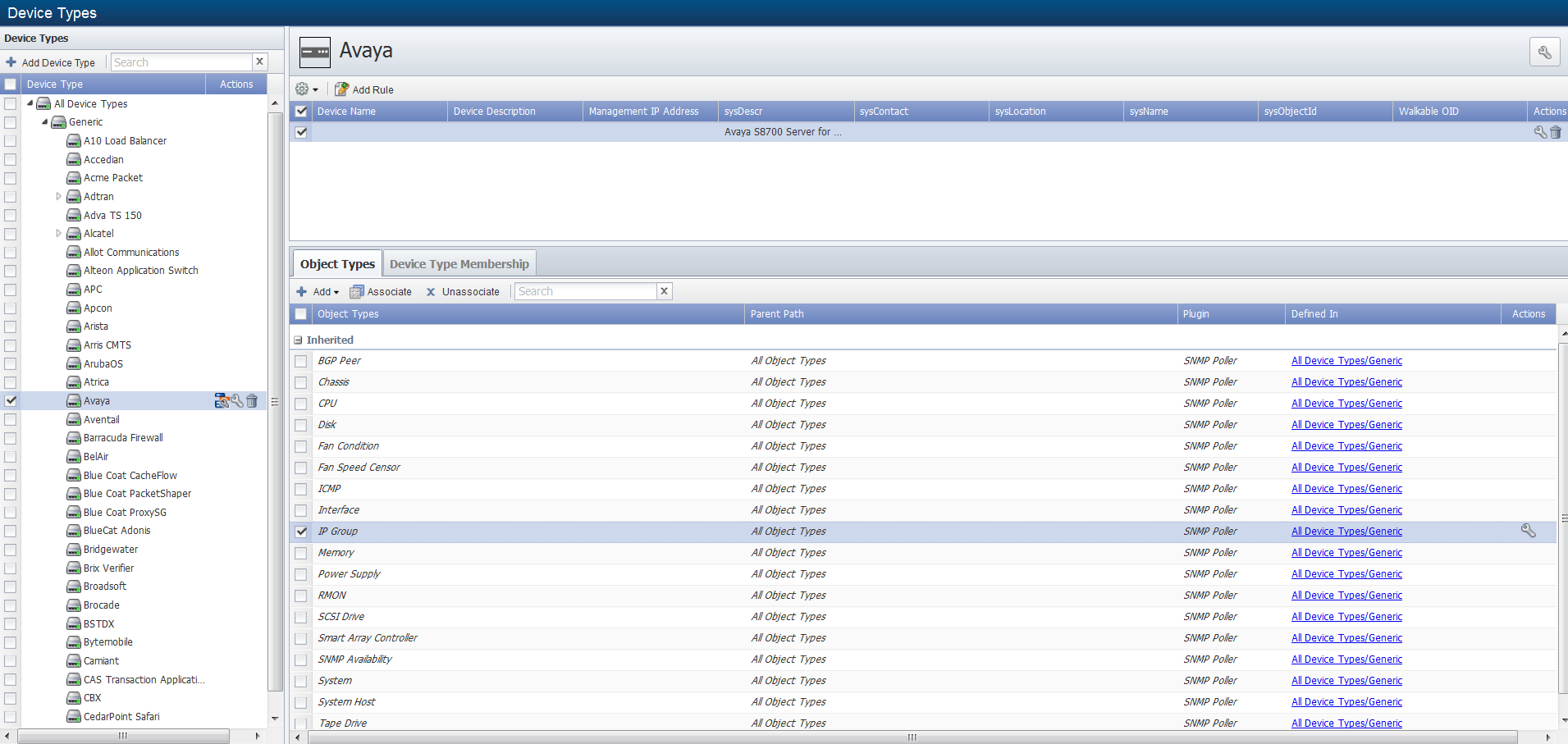Click Unassociate in object types toolbar
Image resolution: width=1568 pixels, height=744 pixels.
pyautogui.click(x=463, y=291)
